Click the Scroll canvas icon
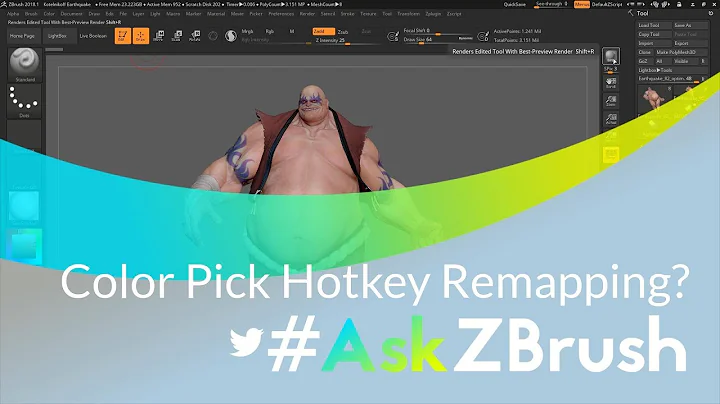The image size is (720, 404). tap(611, 83)
